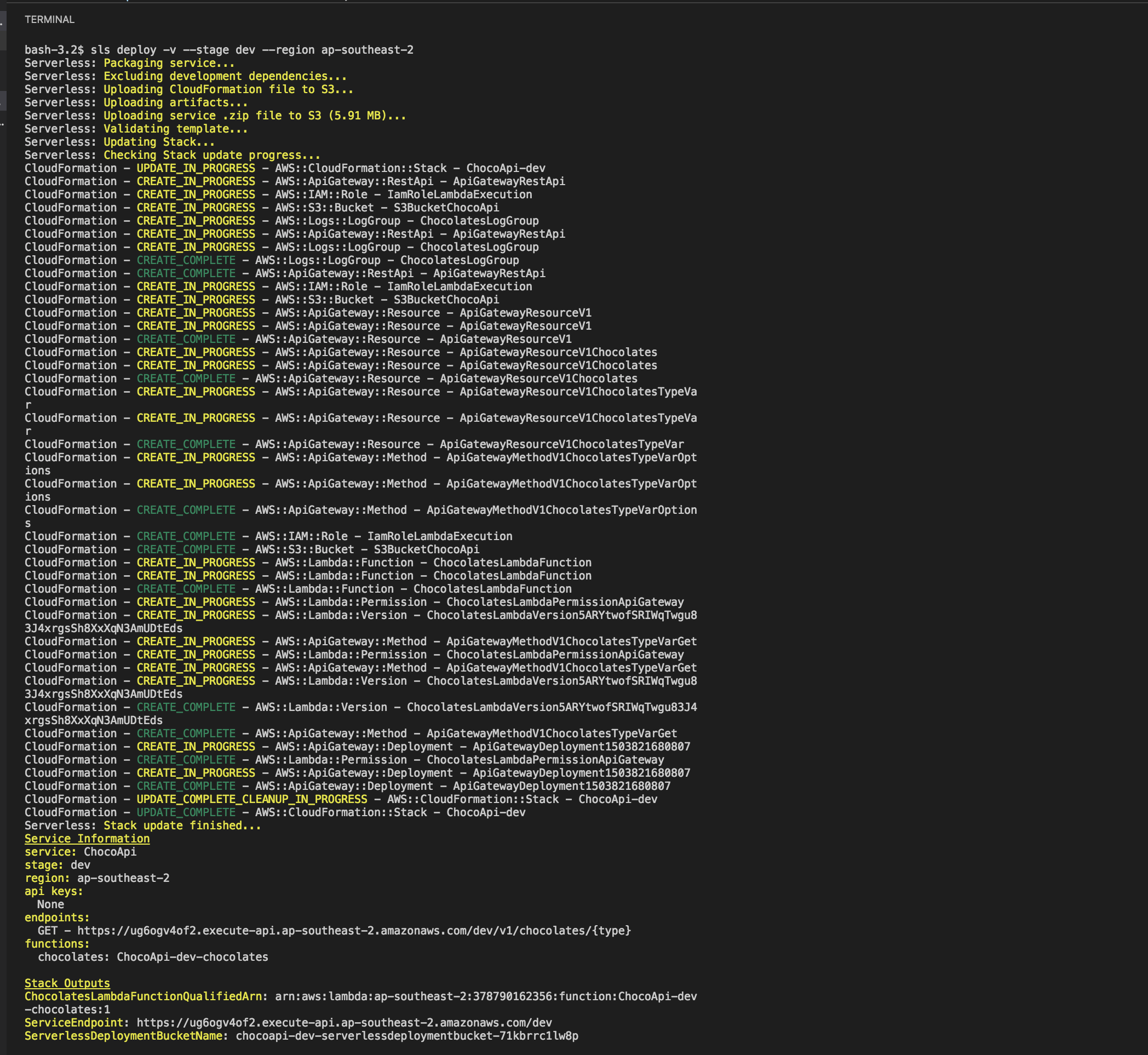Click CREATE_COMPLETE Lambda::Permission line

(x=344, y=759)
